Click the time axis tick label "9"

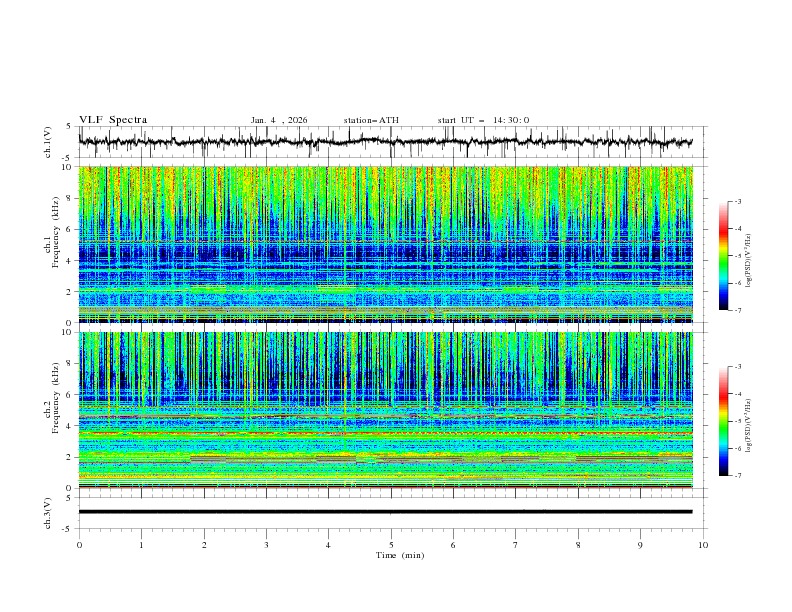pyautogui.click(x=640, y=545)
